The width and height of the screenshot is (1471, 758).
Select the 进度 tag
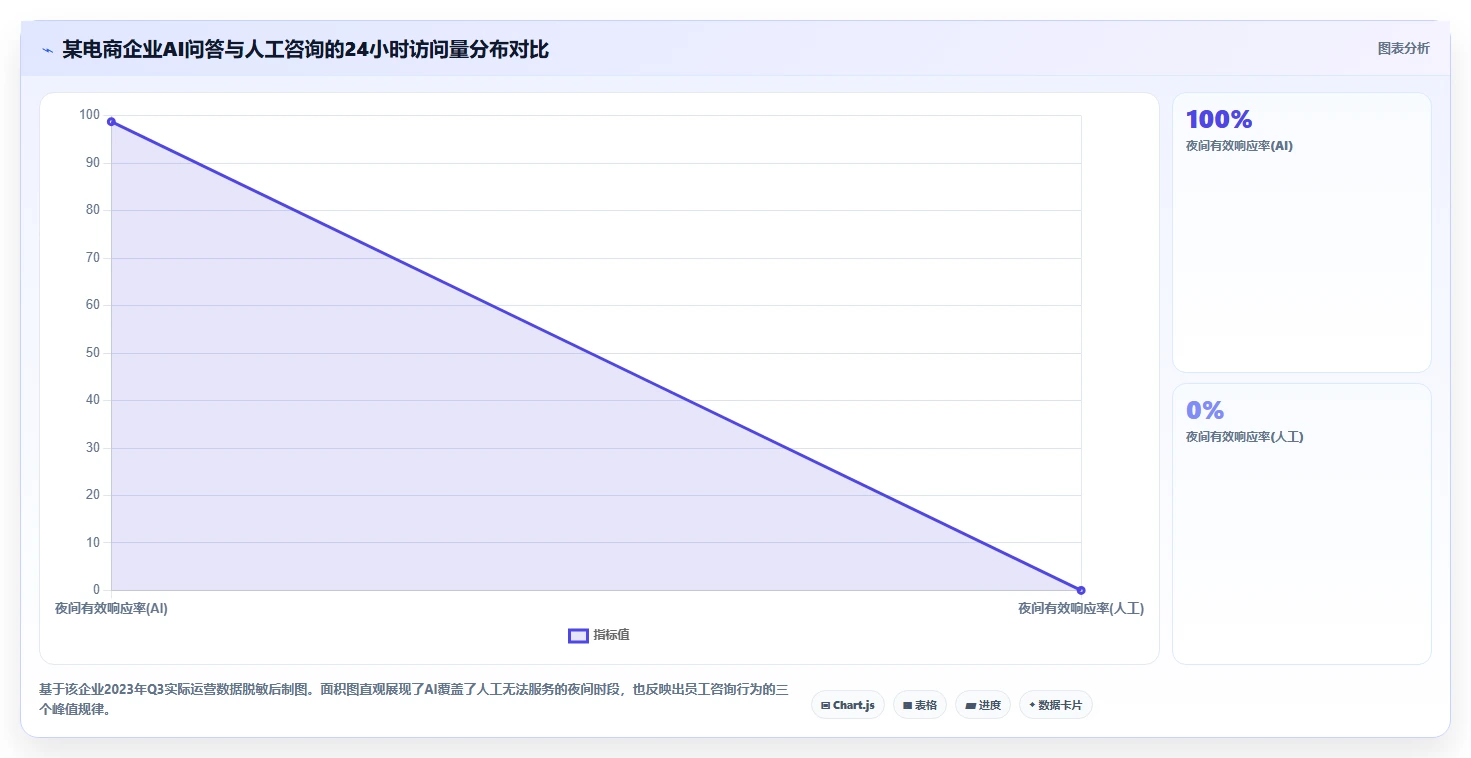(x=982, y=705)
